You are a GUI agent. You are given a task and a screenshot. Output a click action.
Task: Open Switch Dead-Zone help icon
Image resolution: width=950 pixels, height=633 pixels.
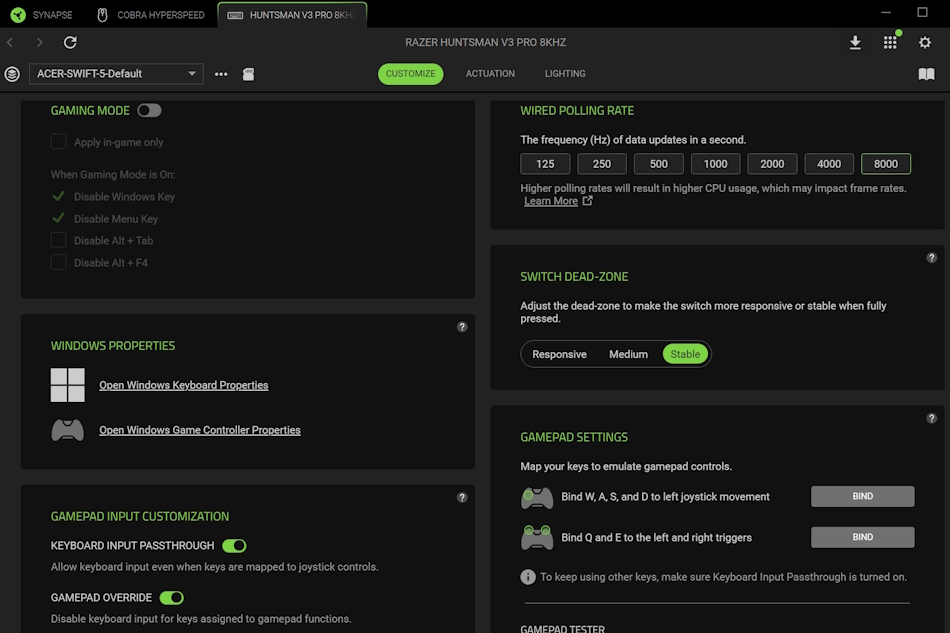932,257
